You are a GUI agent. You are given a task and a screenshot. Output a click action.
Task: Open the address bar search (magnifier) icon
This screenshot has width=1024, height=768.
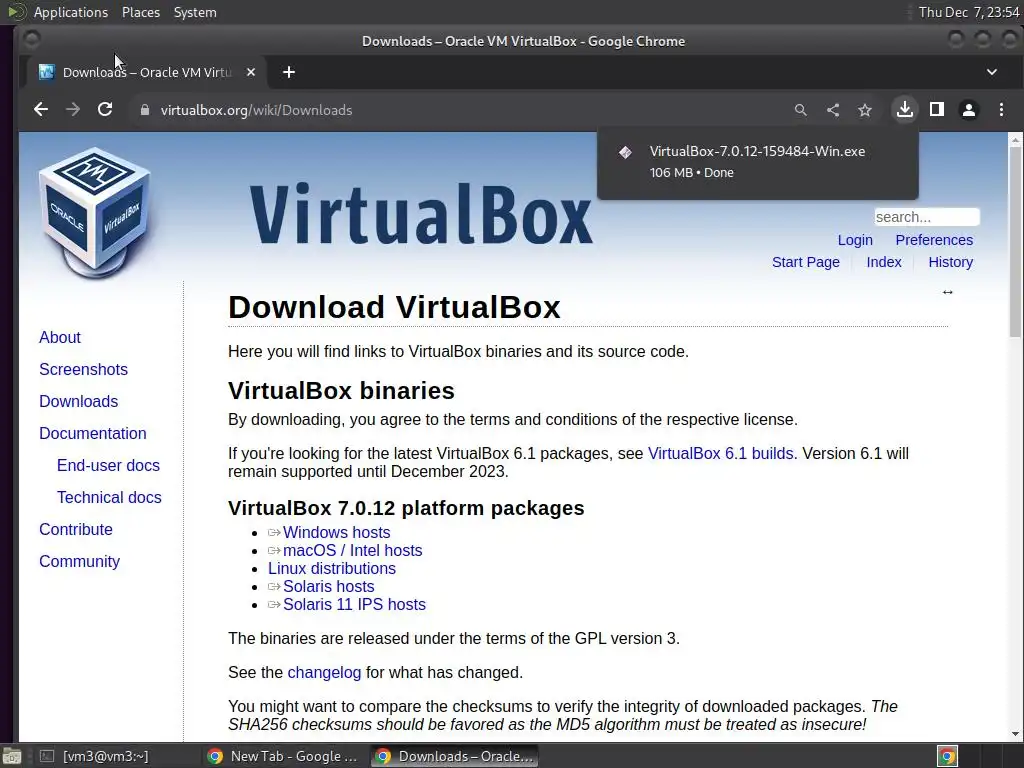coord(800,110)
